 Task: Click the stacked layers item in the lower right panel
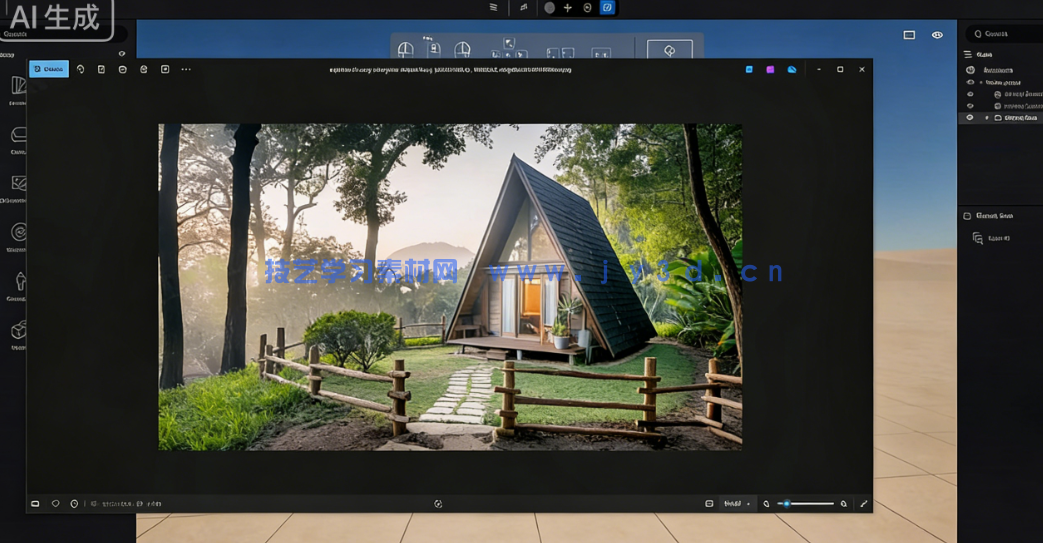click(x=978, y=238)
